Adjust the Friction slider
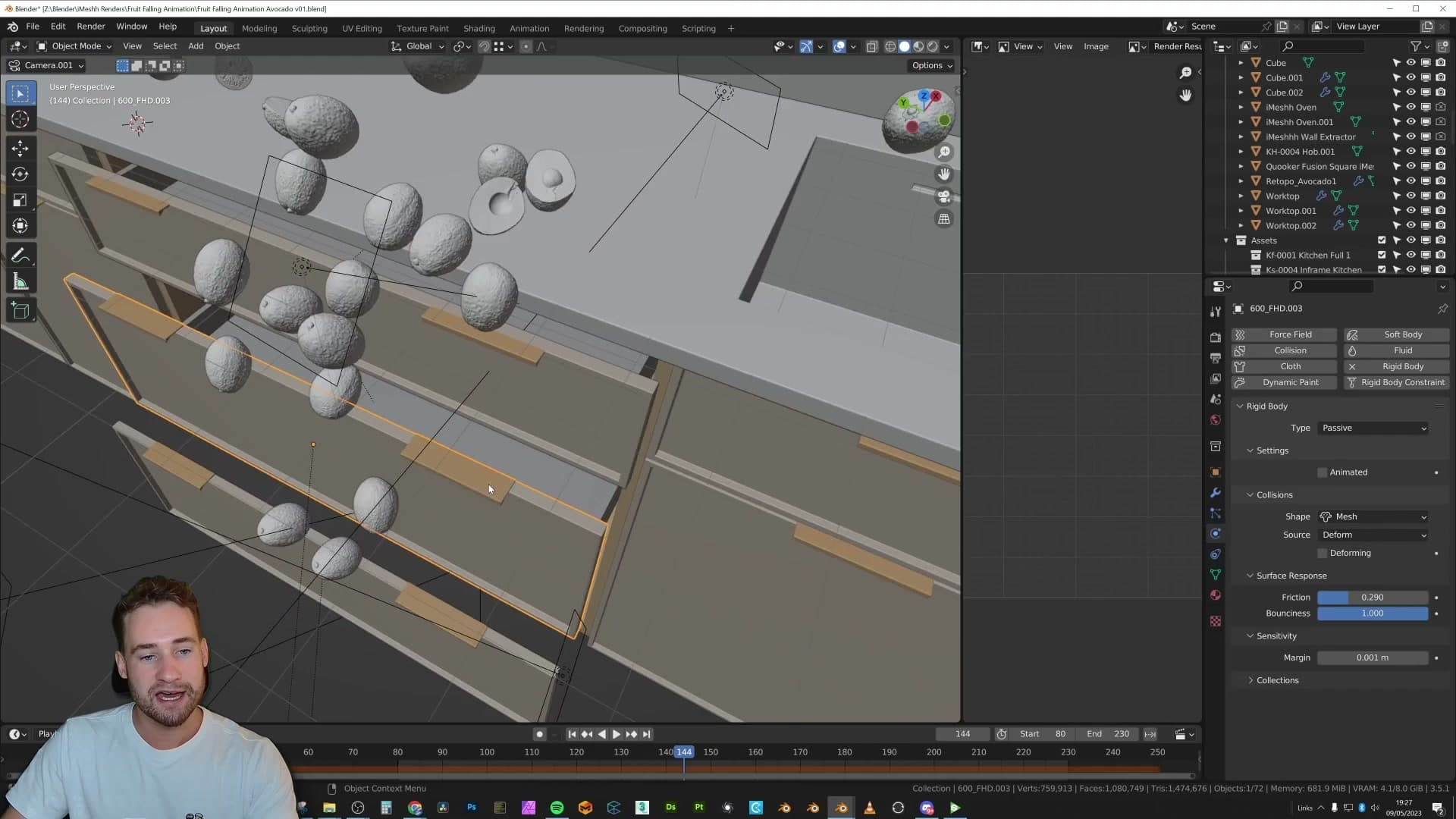This screenshot has height=819, width=1456. tap(1373, 598)
